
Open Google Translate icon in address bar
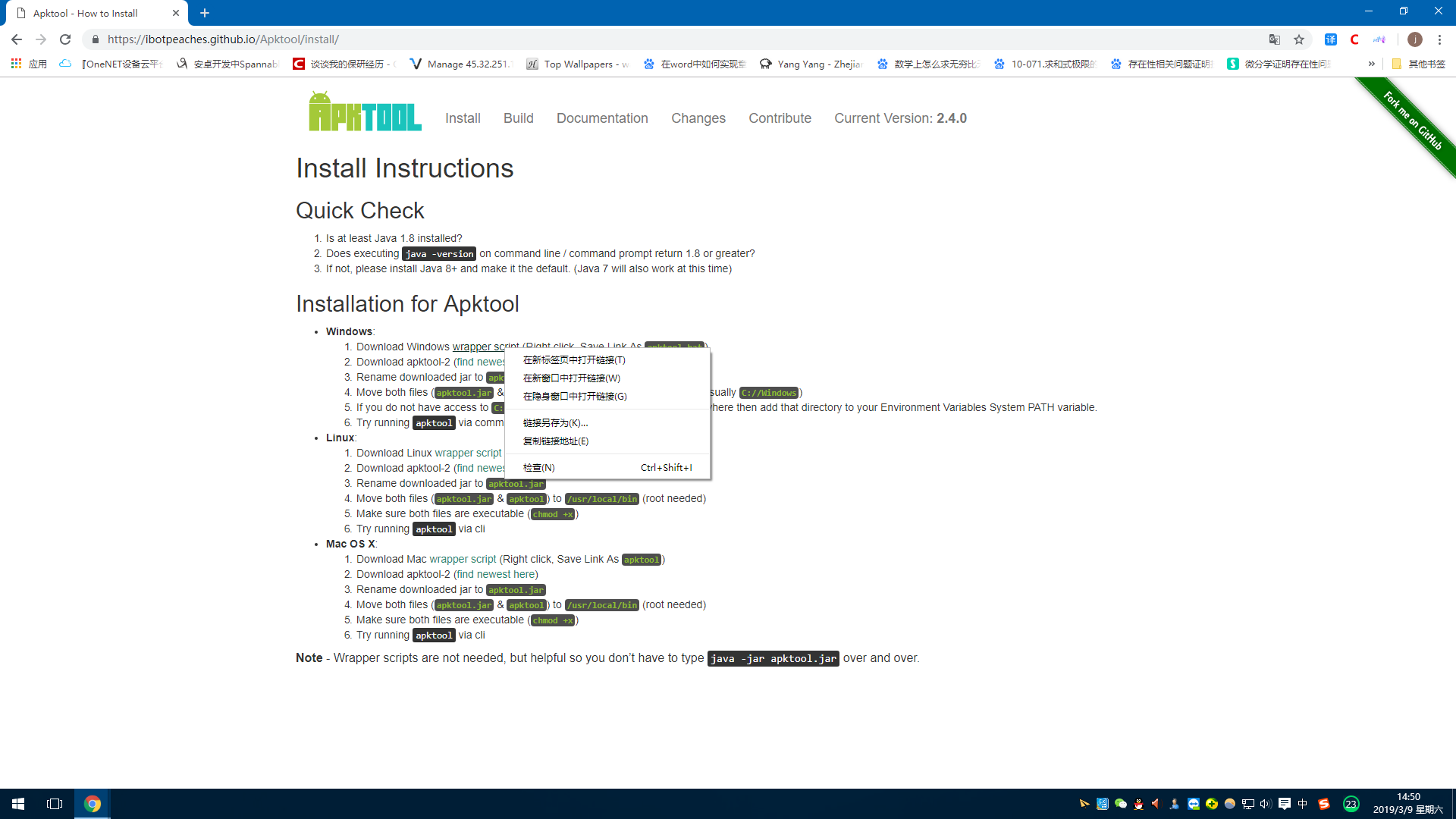[1276, 39]
